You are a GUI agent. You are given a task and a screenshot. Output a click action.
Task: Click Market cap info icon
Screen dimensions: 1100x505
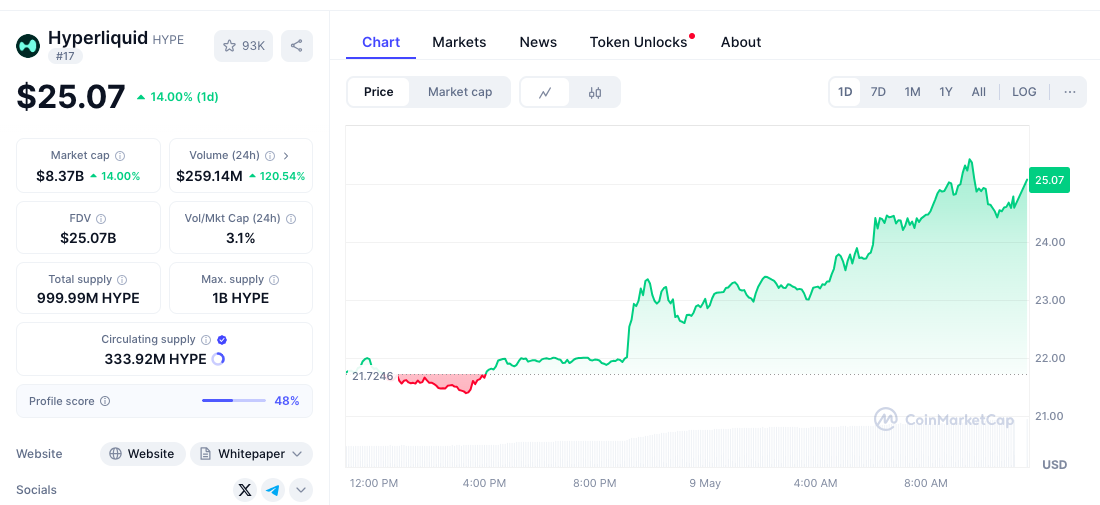120,156
